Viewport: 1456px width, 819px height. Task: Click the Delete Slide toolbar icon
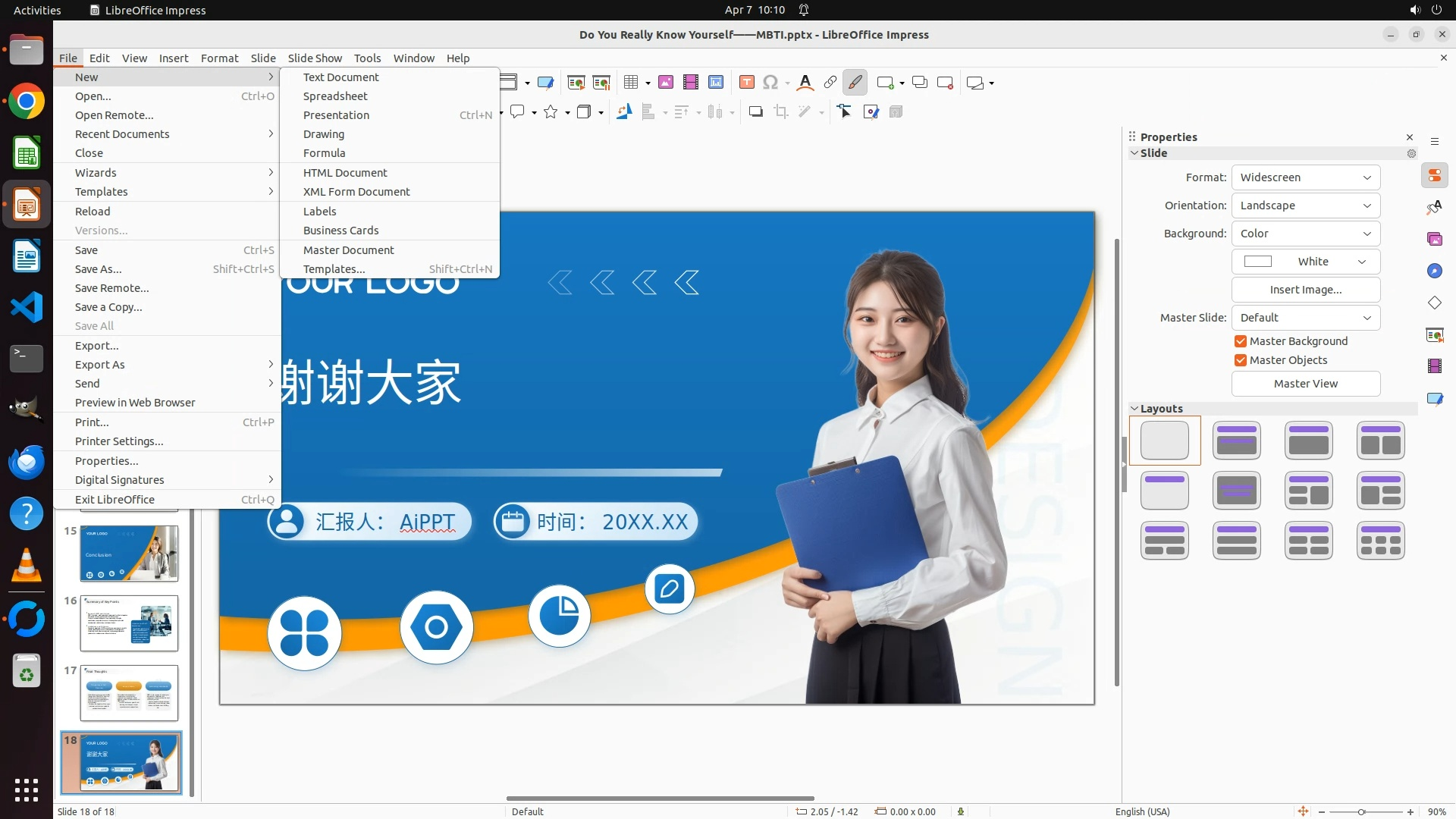[945, 82]
